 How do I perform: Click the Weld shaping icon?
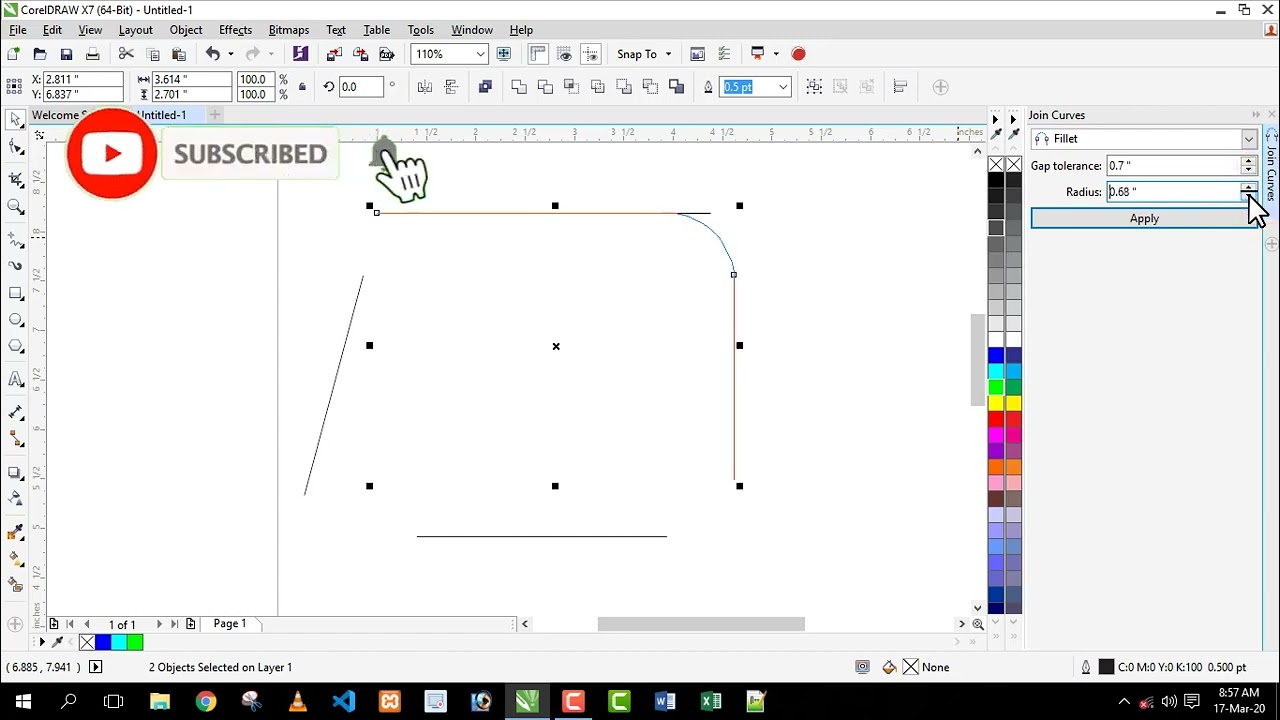click(x=519, y=87)
